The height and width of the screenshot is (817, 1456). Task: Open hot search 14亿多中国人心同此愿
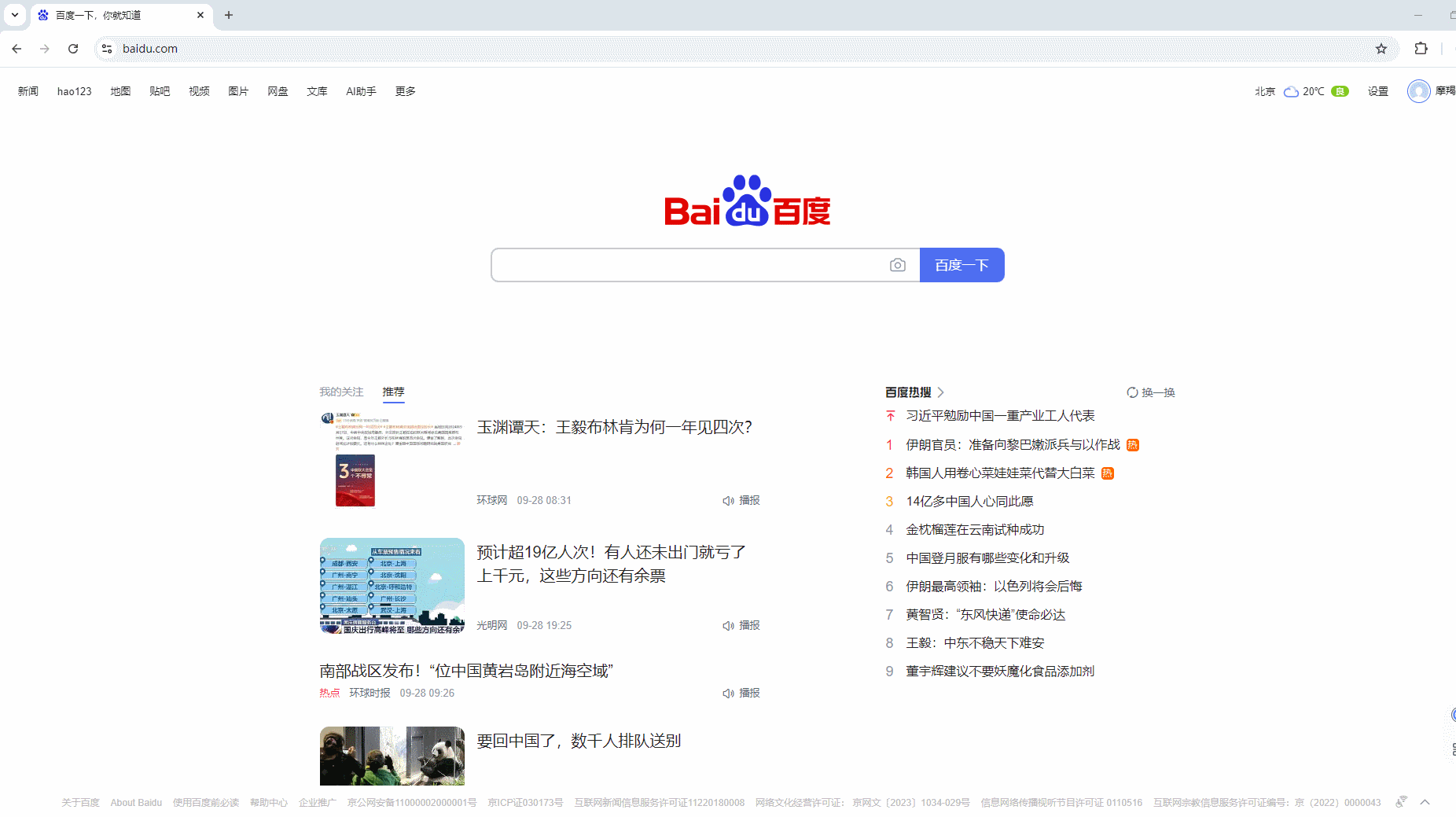pos(969,502)
